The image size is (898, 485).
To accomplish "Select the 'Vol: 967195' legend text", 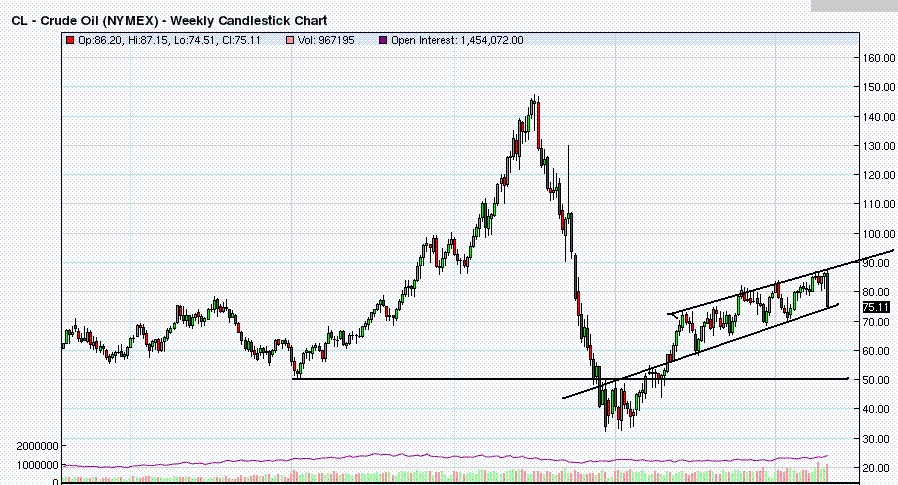I will (x=326, y=41).
